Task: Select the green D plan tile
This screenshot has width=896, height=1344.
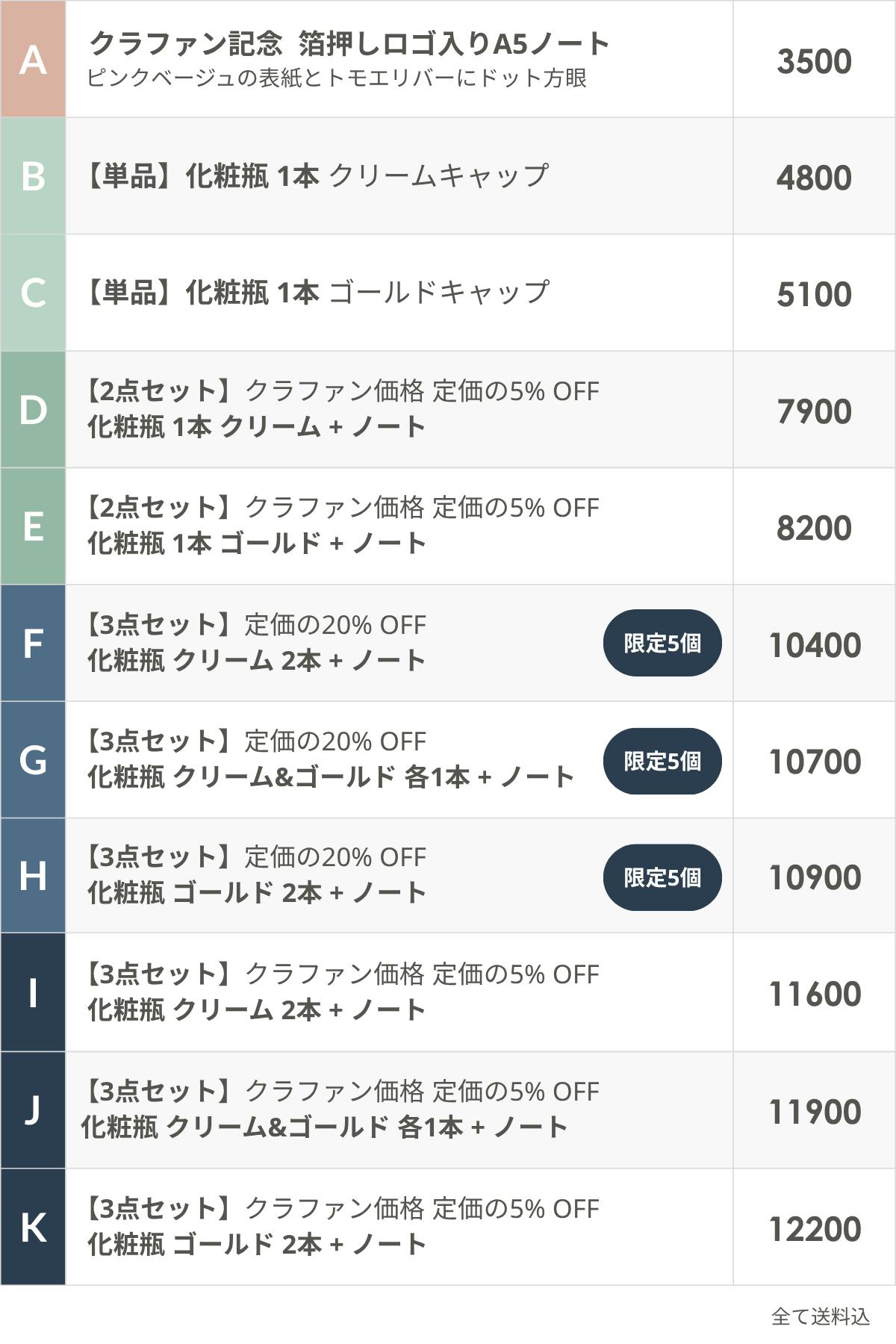Action: pos(33,410)
